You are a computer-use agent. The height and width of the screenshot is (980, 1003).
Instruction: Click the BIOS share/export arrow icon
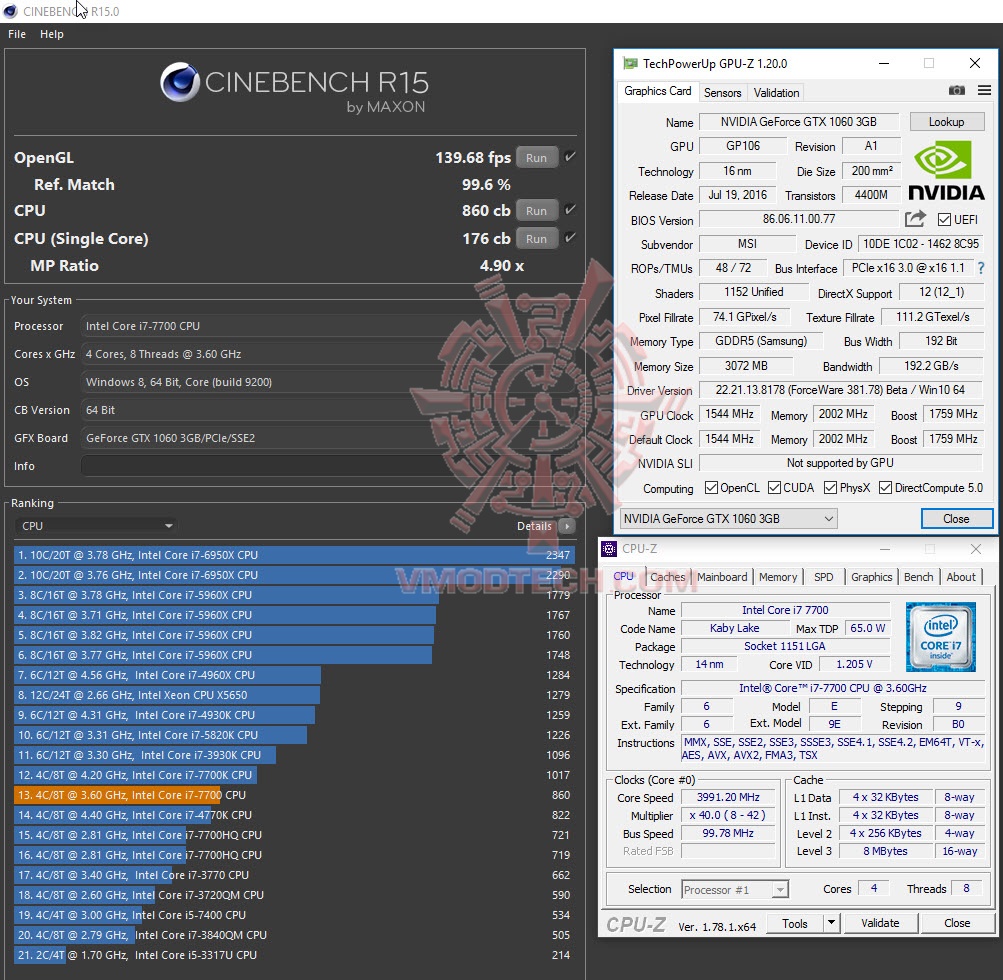915,219
